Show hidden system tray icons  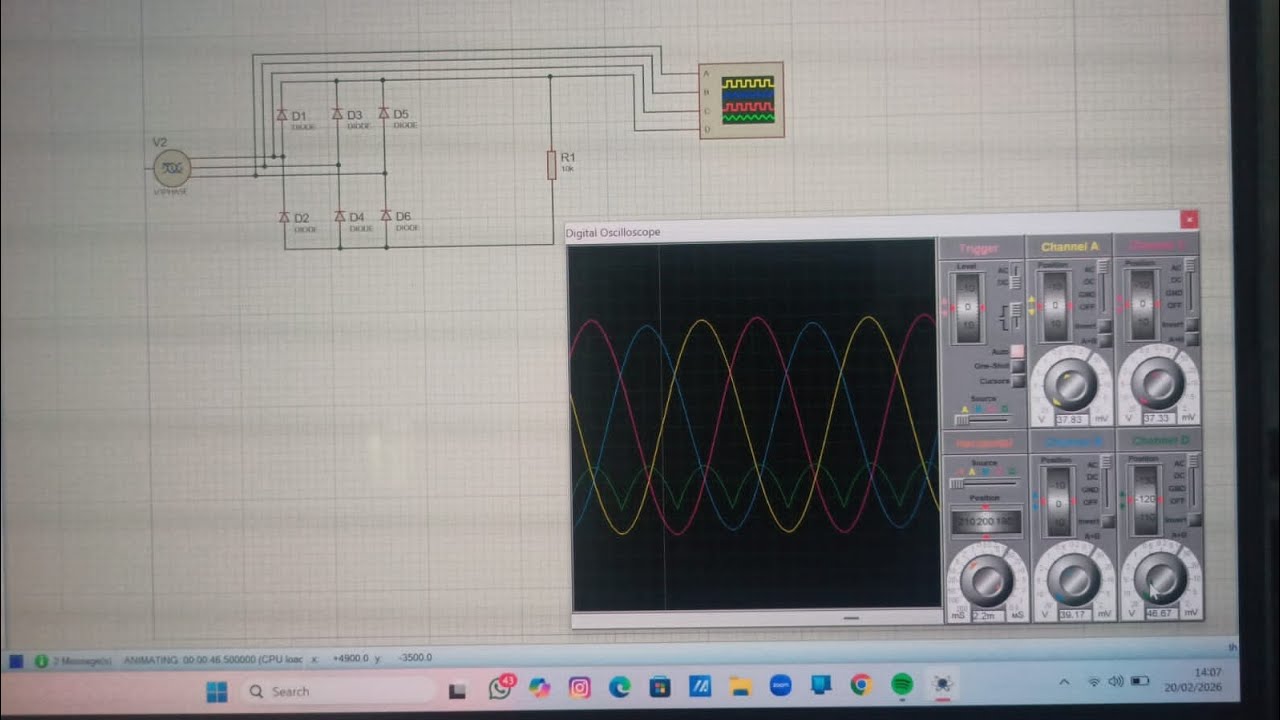tap(1064, 682)
